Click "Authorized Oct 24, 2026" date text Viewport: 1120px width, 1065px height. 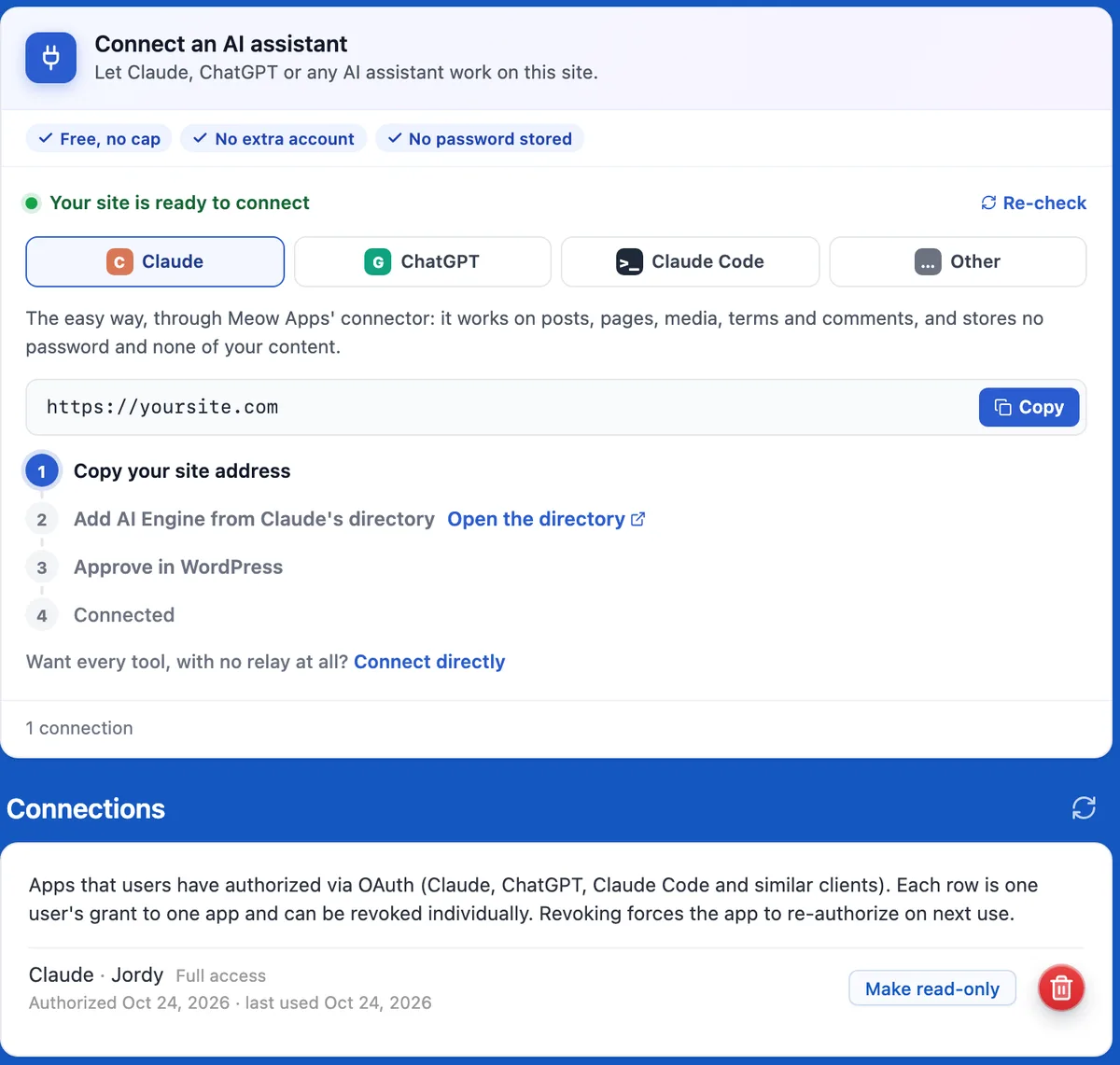[129, 1002]
